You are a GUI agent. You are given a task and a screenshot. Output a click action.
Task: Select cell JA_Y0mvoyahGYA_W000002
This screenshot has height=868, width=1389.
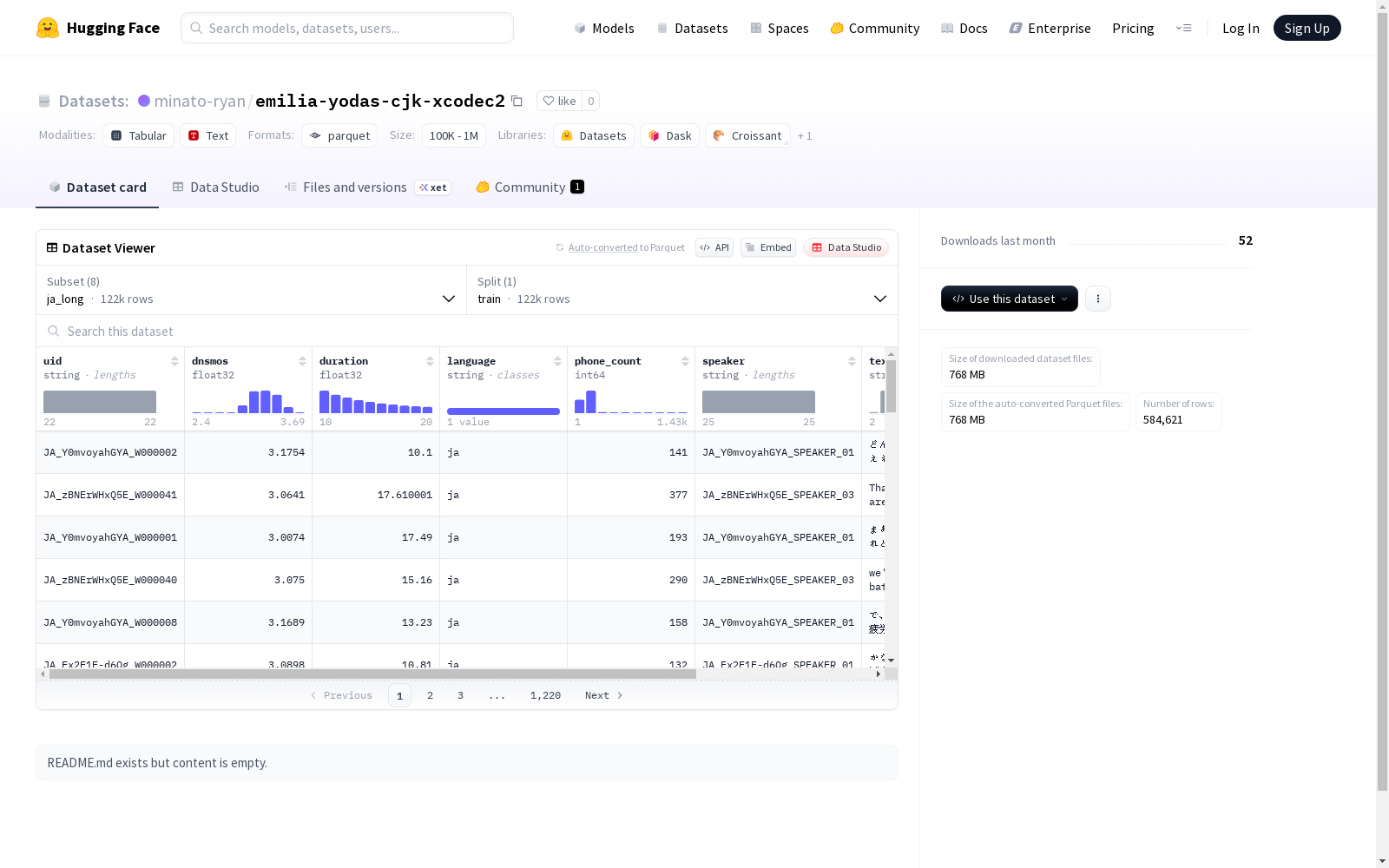coord(110,452)
